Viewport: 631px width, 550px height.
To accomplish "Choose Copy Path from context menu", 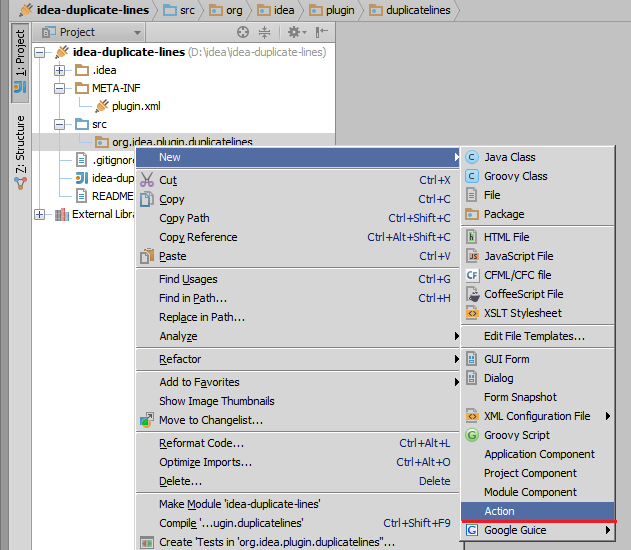I will [x=298, y=218].
